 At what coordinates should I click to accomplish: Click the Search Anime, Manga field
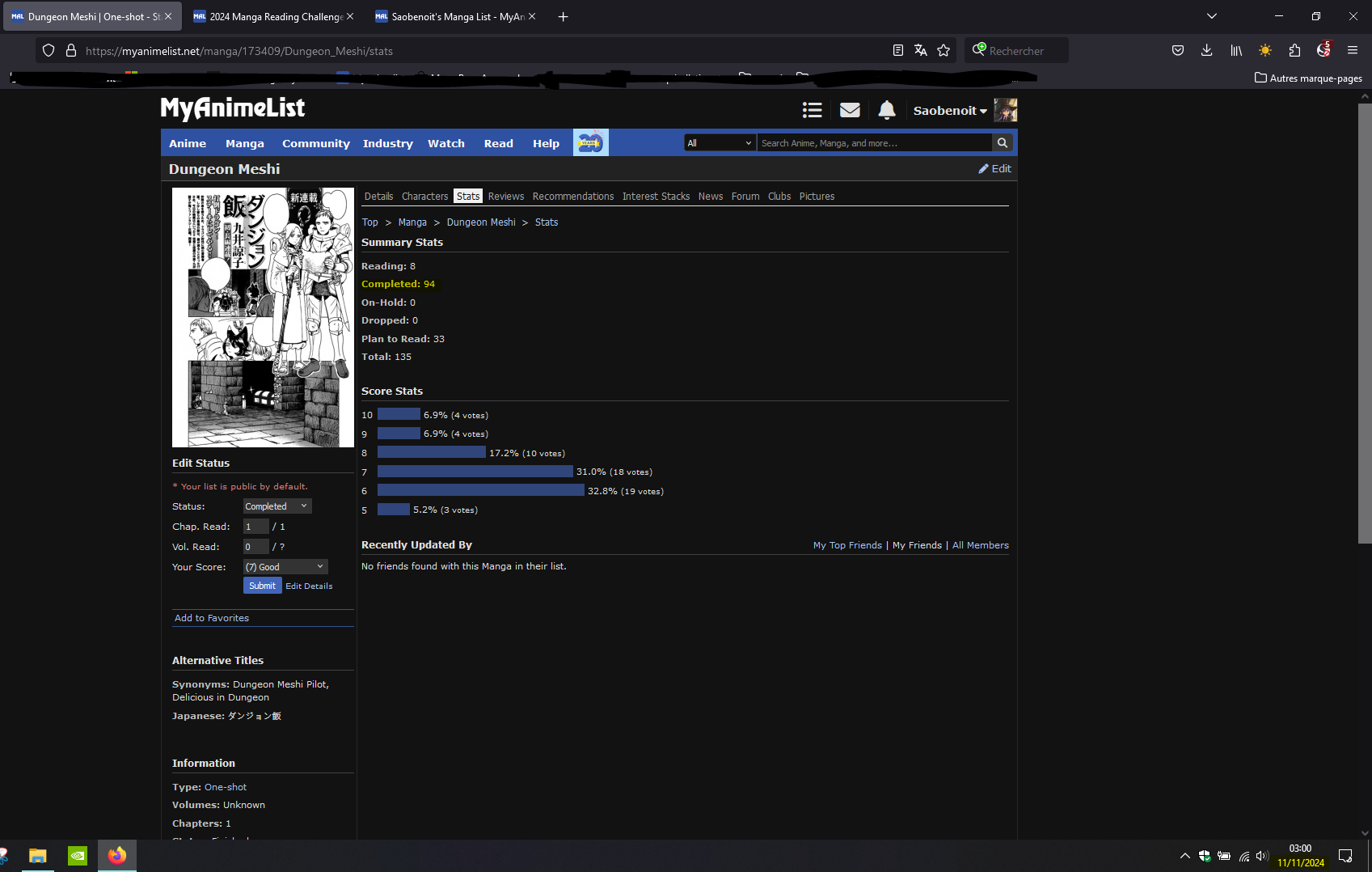[875, 143]
